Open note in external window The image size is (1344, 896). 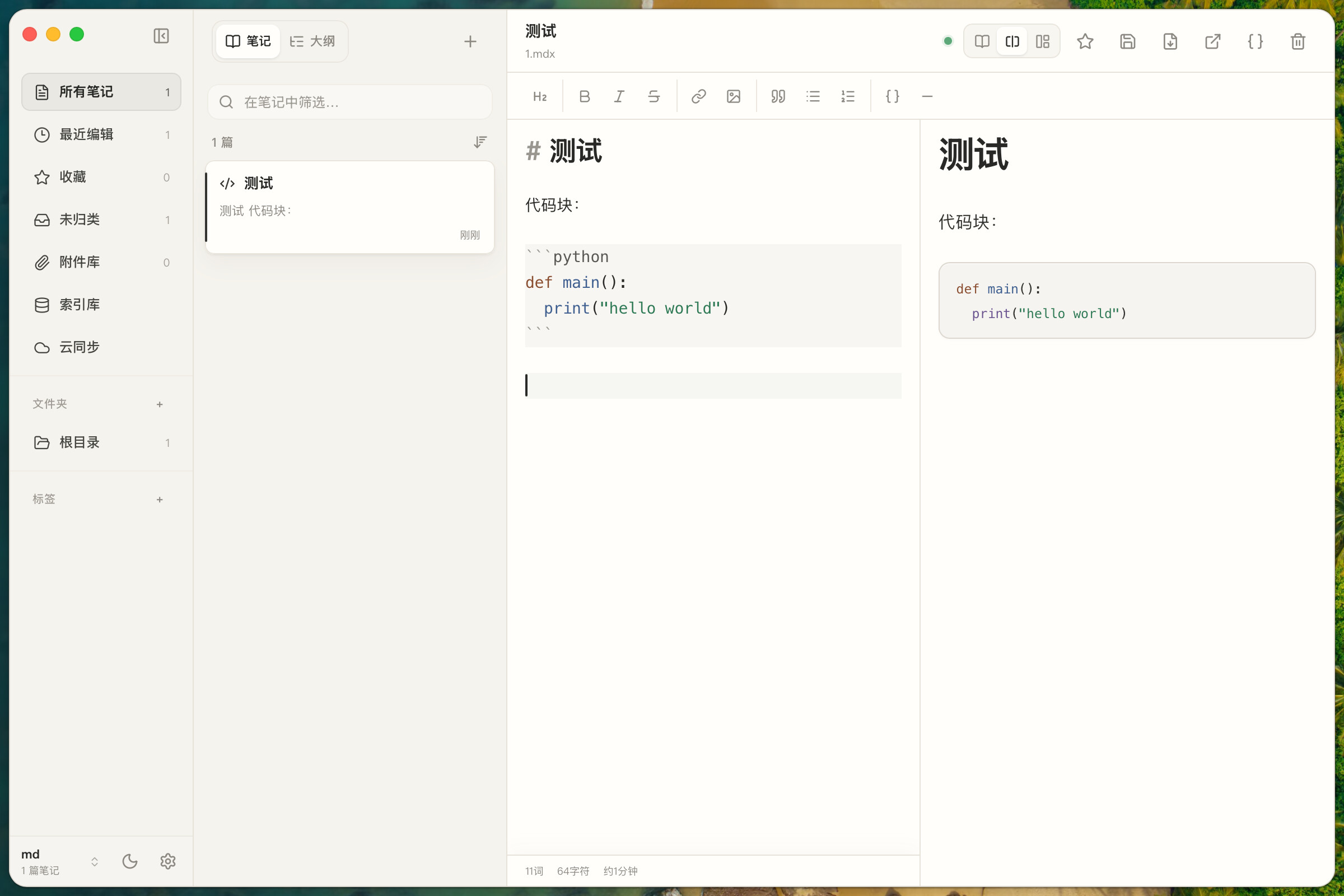pos(1212,41)
